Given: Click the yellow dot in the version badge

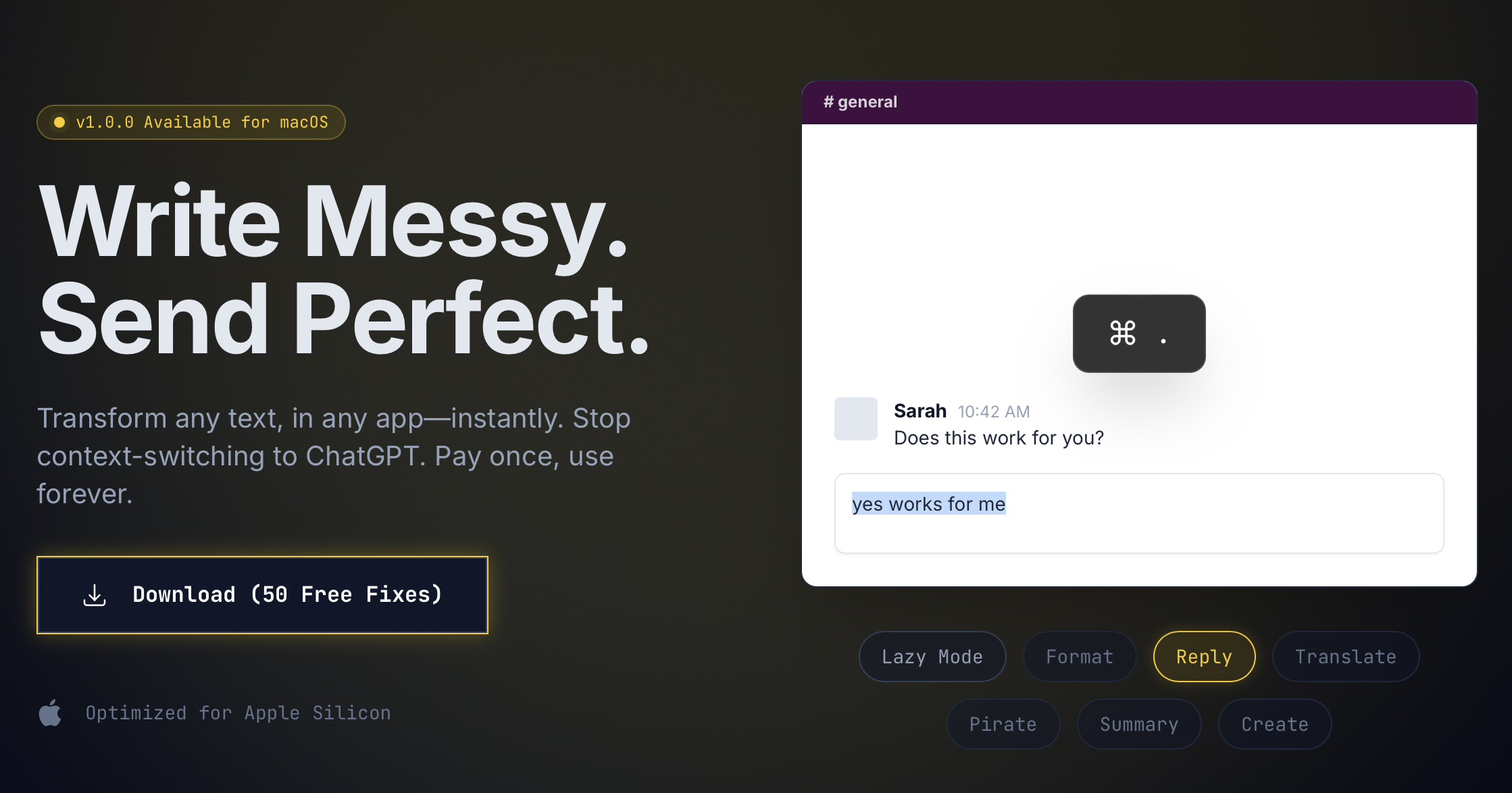Looking at the screenshot, I should [x=59, y=122].
